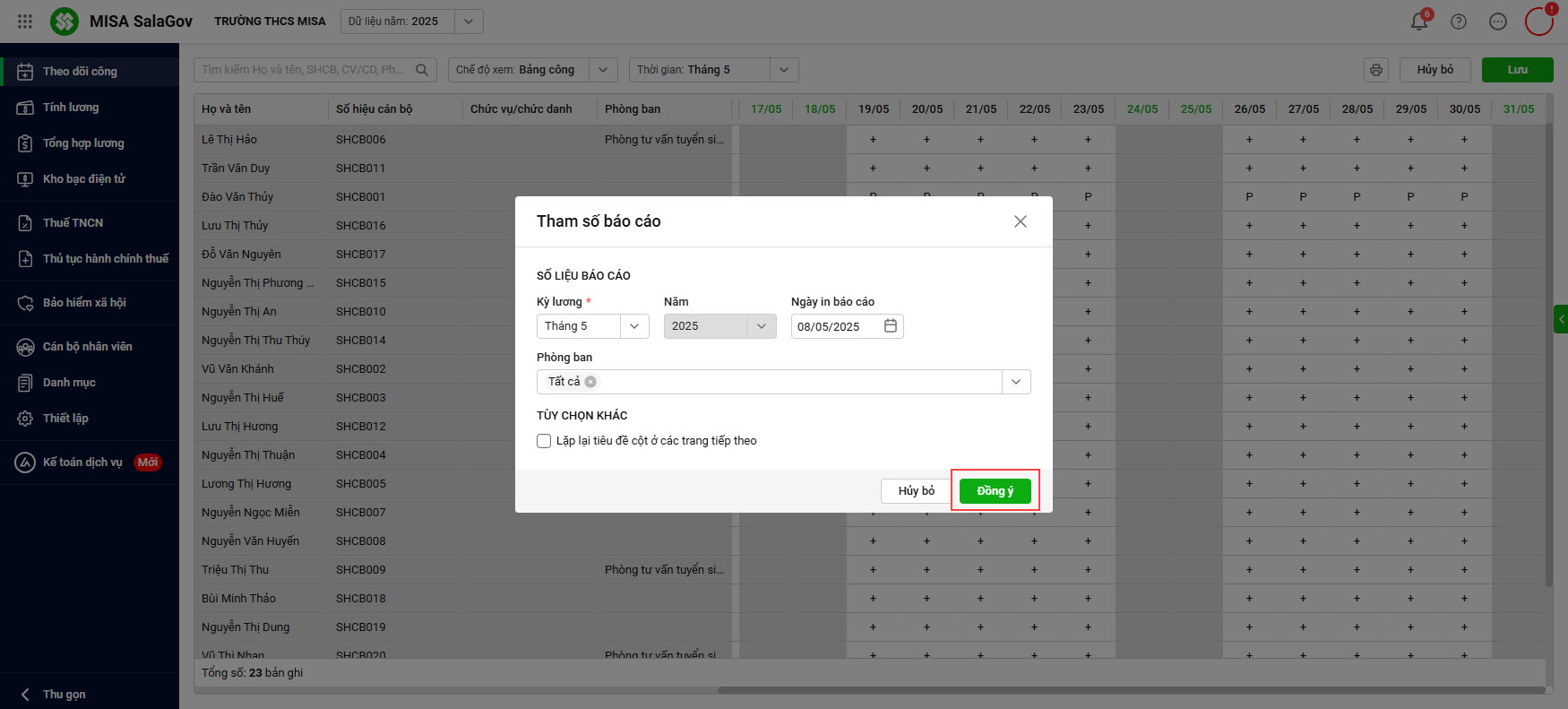Open the help question mark icon
The image size is (1568, 709).
click(1459, 22)
